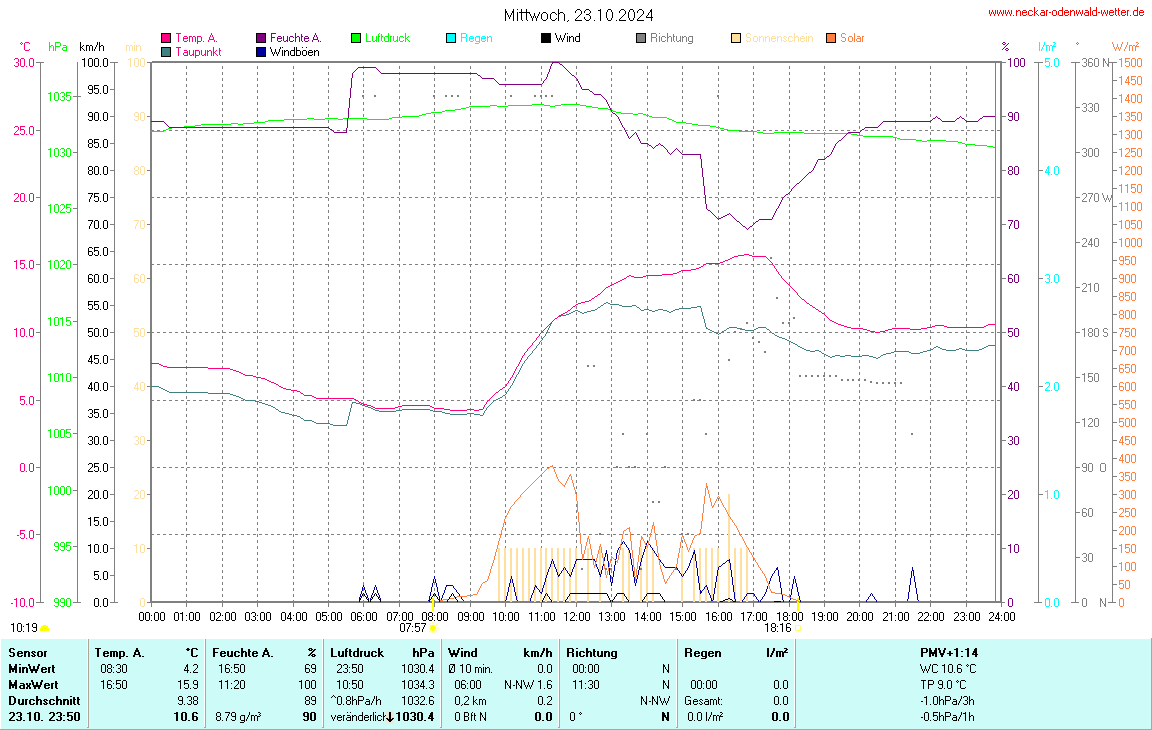This screenshot has height=730, width=1152.
Task: Click the sun icon beside 10:19
Action: coord(45,628)
